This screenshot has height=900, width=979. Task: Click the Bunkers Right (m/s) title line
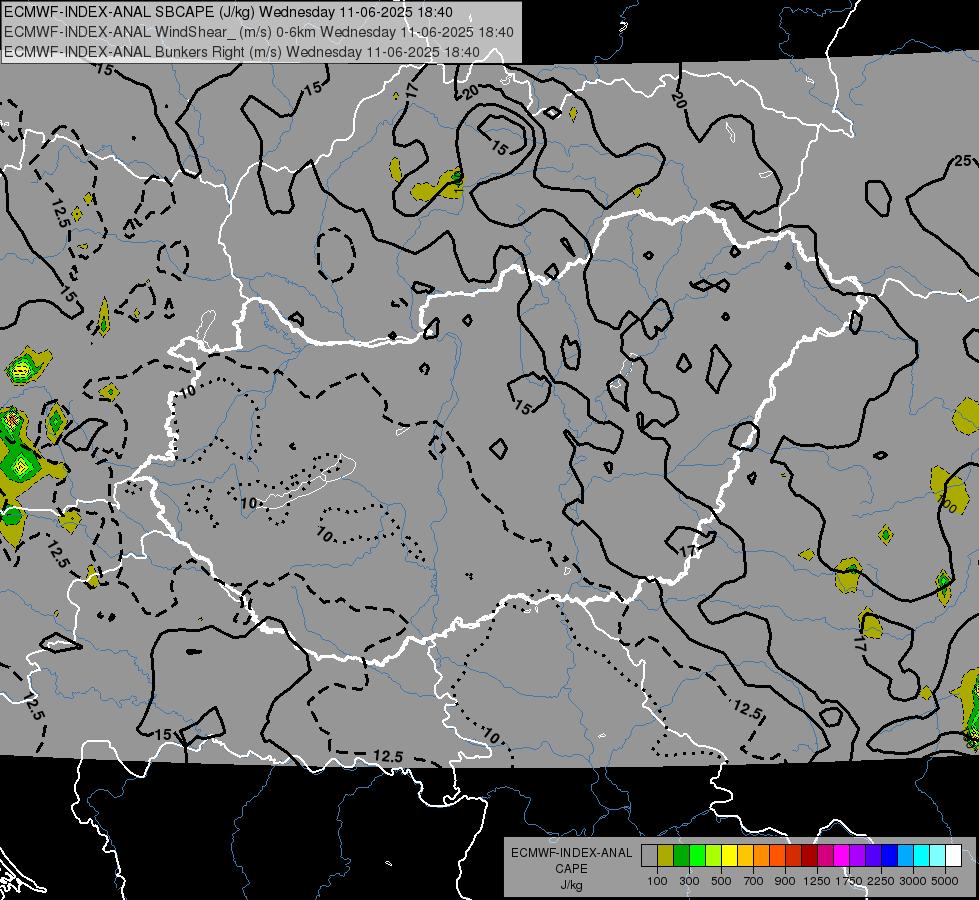point(242,52)
